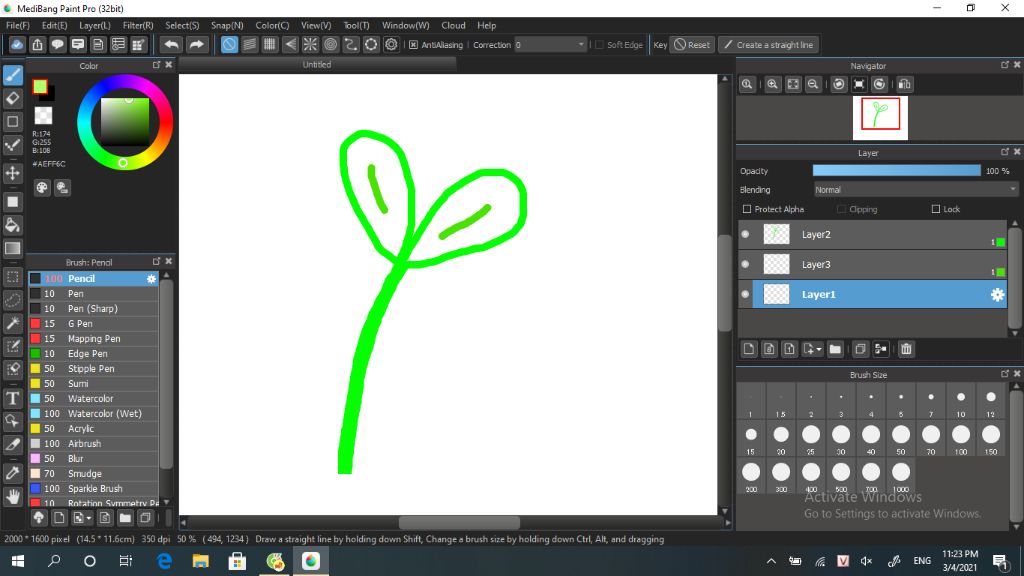Screen dimensions: 1024x576
Task: Open the Layer menu
Action: click(95, 25)
